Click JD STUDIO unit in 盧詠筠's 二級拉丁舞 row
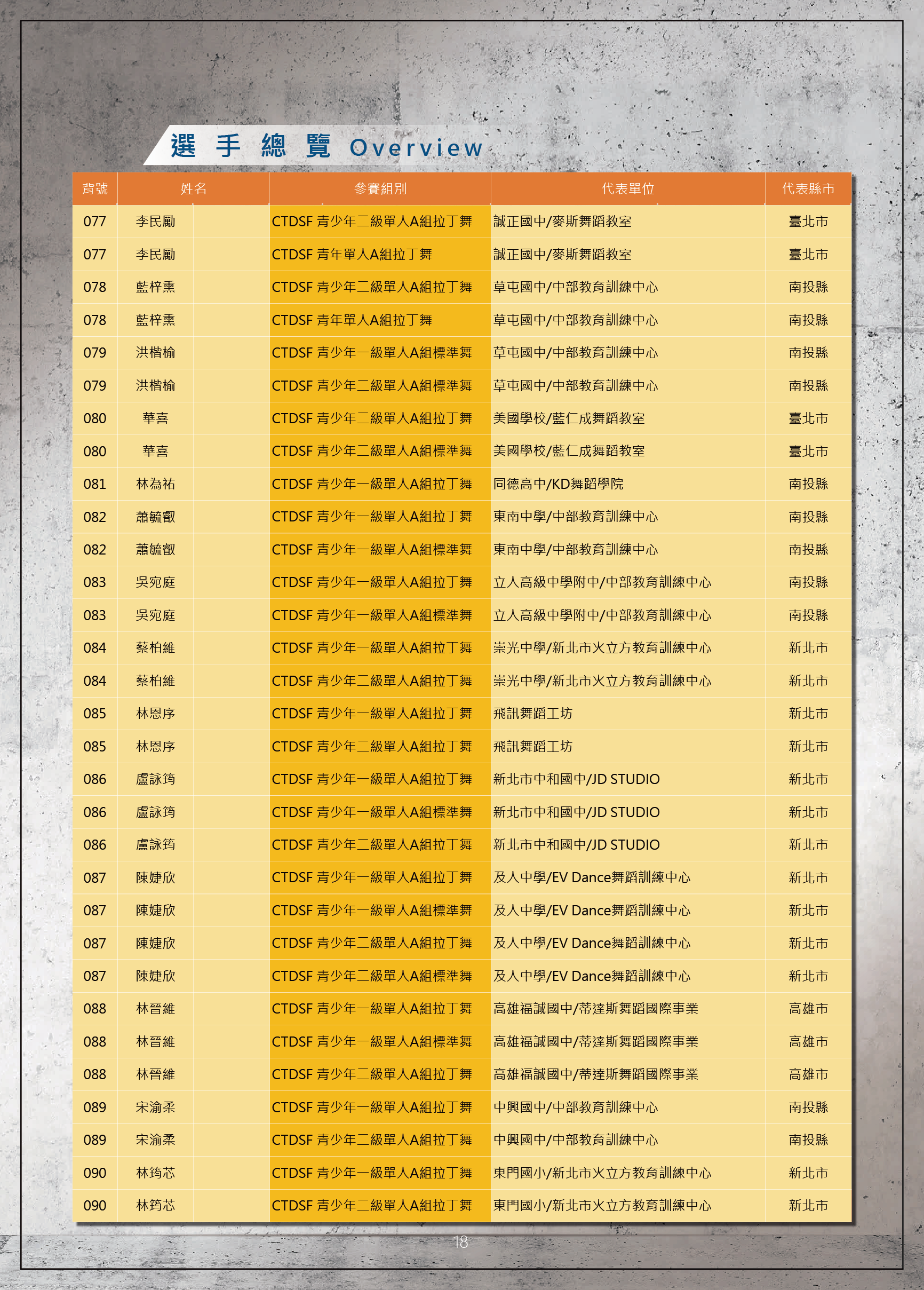Image resolution: width=924 pixels, height=1290 pixels. pos(576,845)
